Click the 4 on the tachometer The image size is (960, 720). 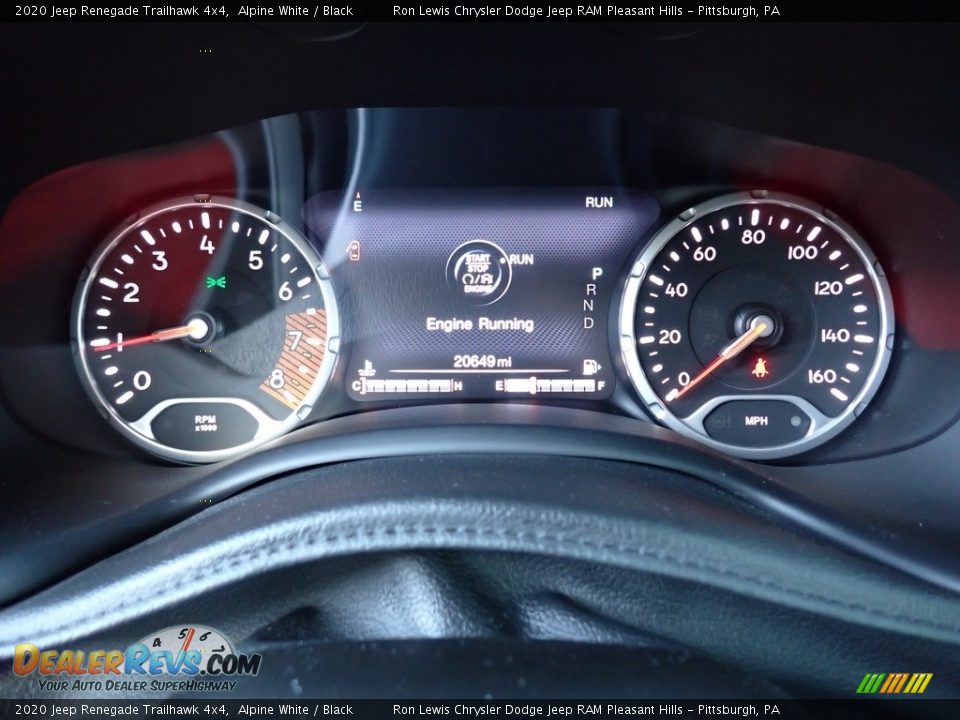207,245
